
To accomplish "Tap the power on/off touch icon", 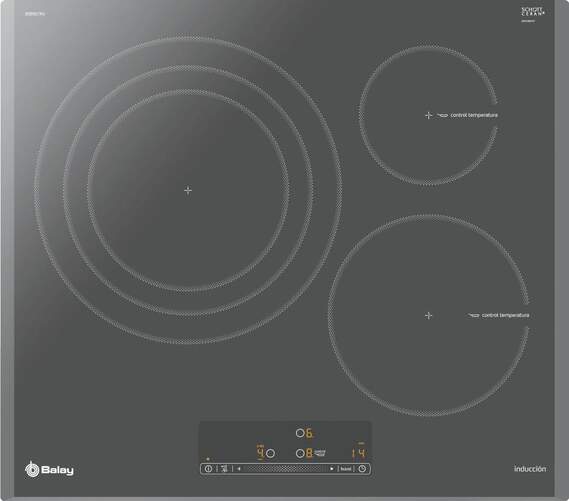I will (x=208, y=469).
